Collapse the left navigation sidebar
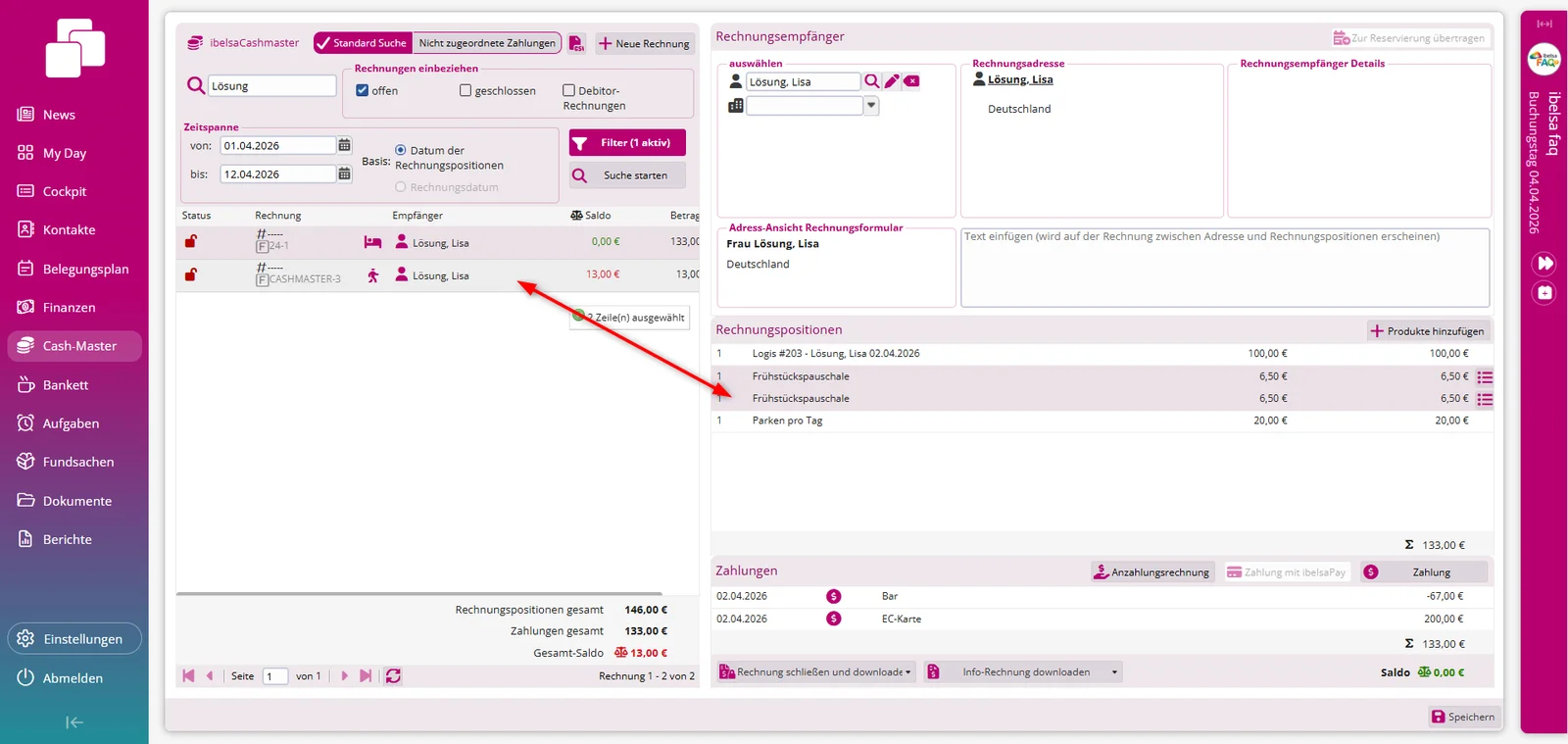Screen dimensions: 1568x744 tap(74, 722)
